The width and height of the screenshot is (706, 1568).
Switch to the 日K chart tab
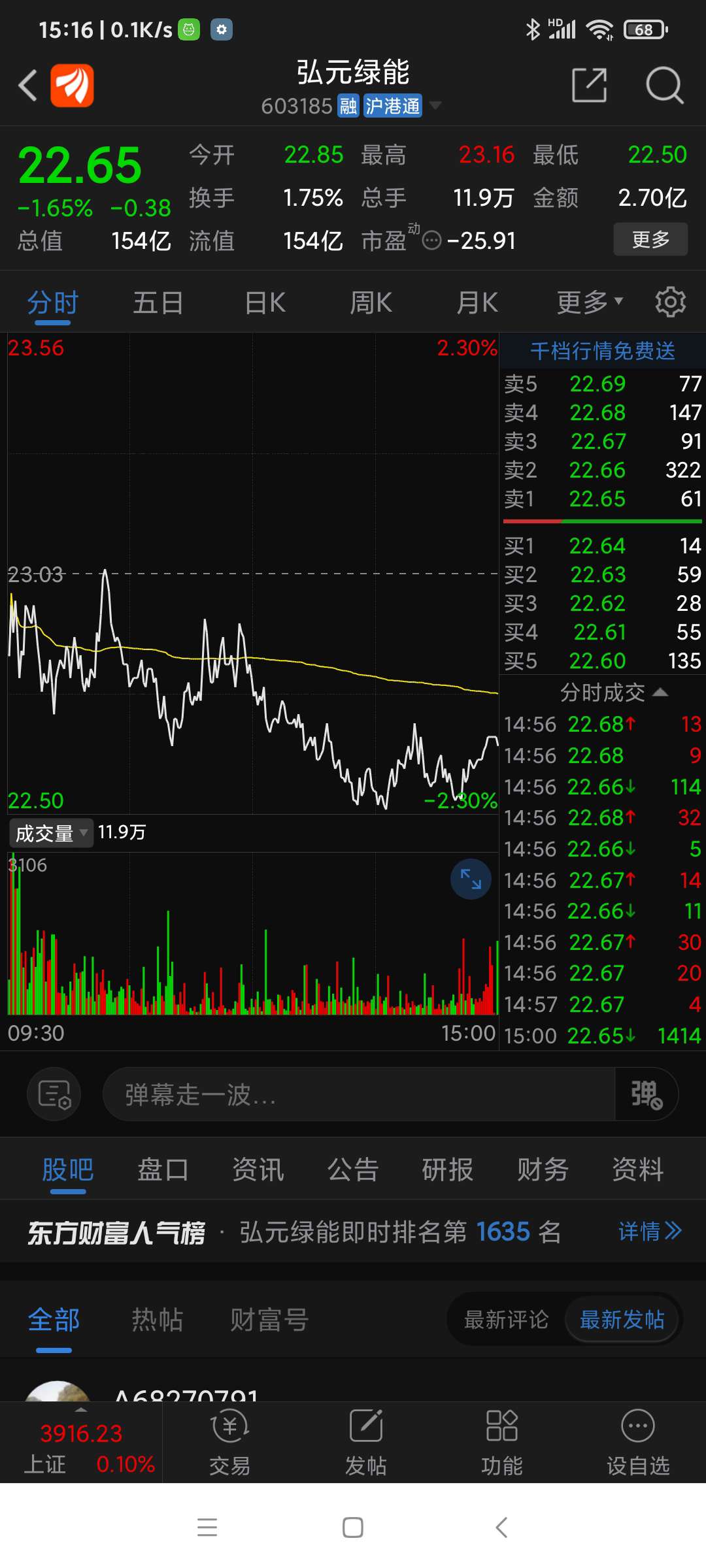[265, 303]
